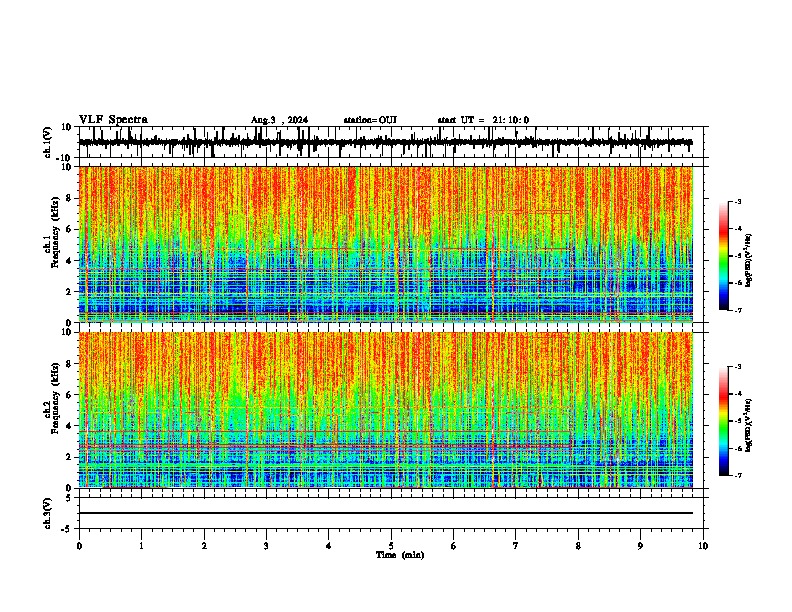Viewport: 792px width, 612px height.
Task: Click the time axis tick label '2'
Action: coord(204,546)
